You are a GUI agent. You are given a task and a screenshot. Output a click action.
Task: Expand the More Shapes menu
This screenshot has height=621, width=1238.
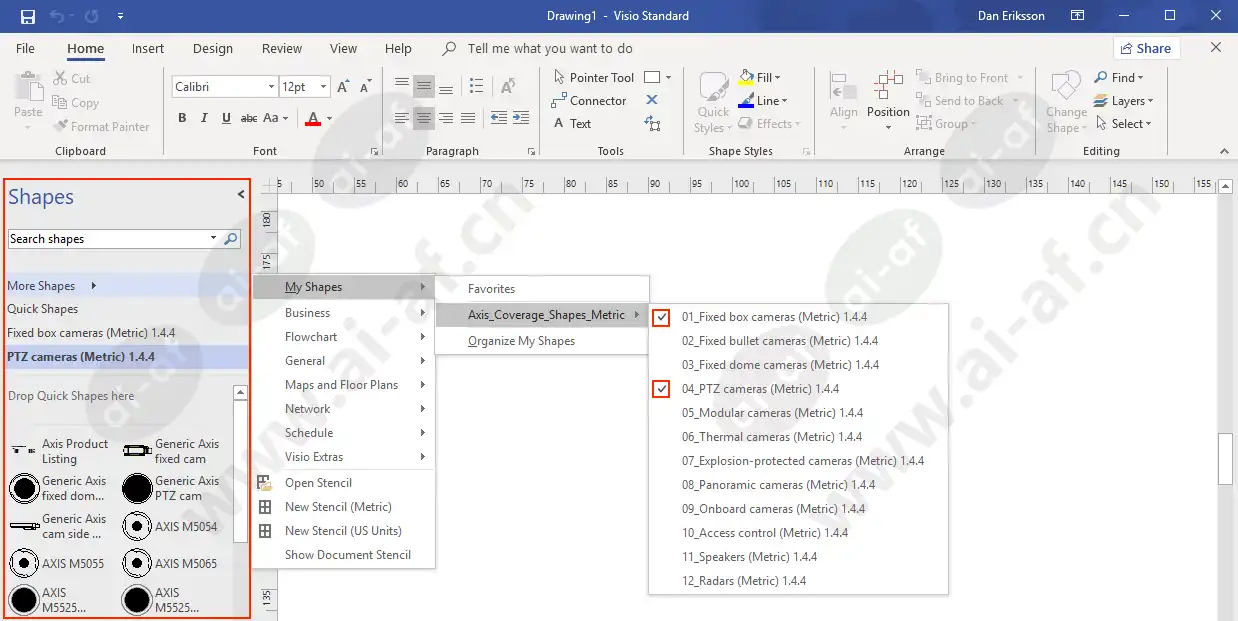pyautogui.click(x=52, y=286)
